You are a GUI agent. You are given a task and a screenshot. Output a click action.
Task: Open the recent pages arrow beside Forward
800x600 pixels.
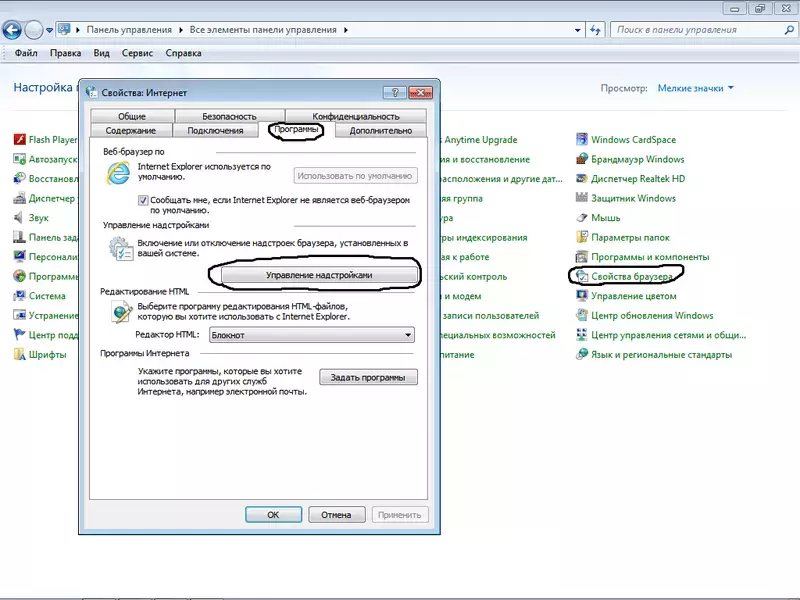coord(49,30)
